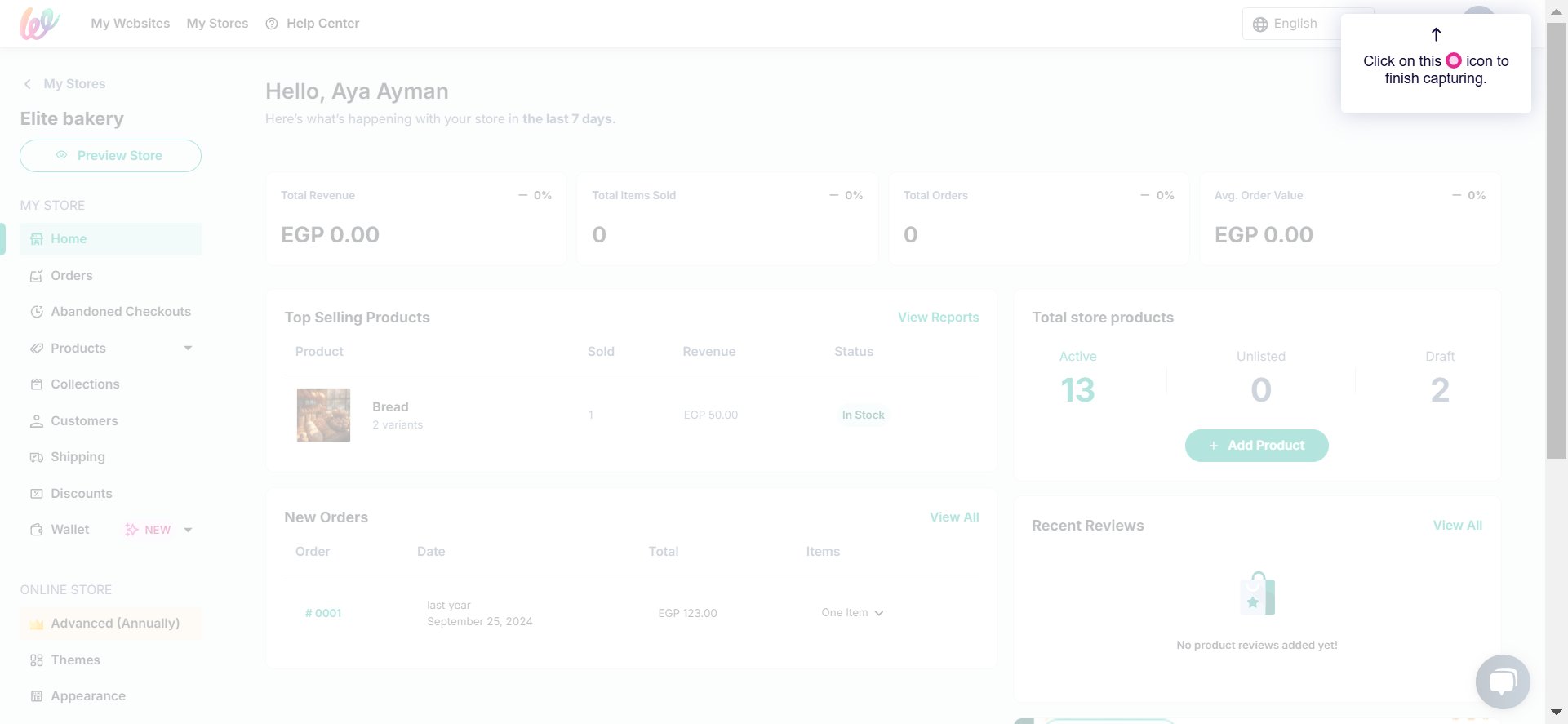Click the Total Items Sold card label
The height and width of the screenshot is (724, 1568).
[x=634, y=196]
